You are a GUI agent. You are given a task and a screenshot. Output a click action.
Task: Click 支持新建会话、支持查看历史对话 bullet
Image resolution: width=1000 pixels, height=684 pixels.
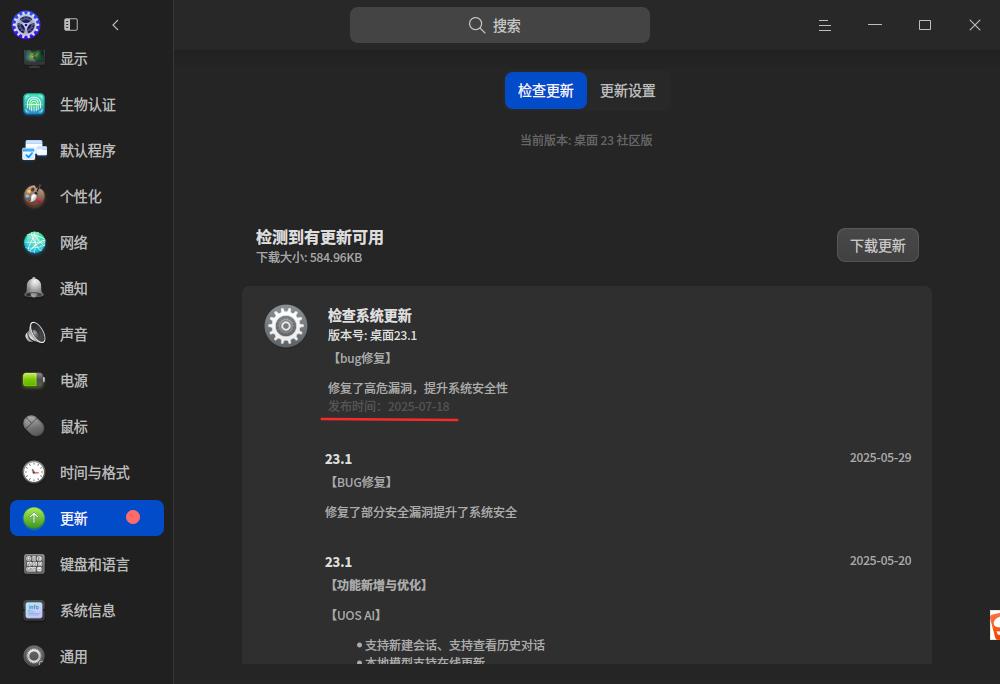451,645
